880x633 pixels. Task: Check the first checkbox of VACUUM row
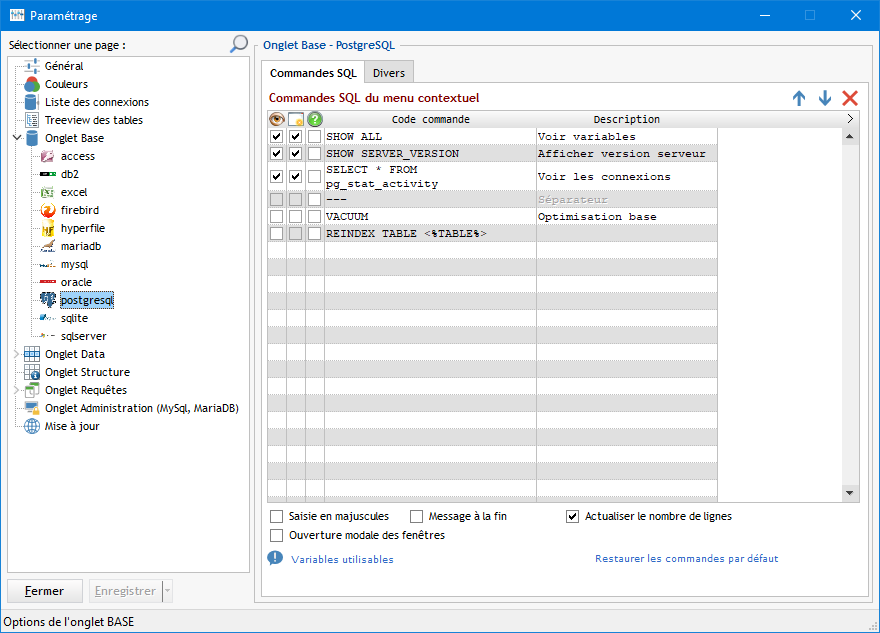coord(276,217)
